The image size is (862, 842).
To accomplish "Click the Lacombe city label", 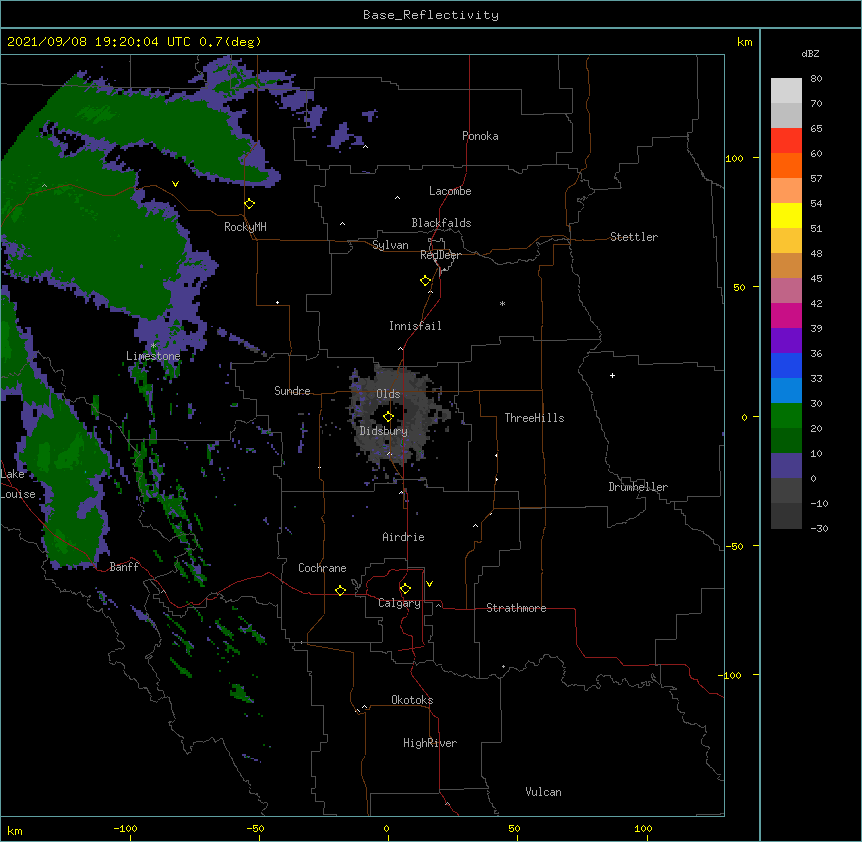I will 450,191.
